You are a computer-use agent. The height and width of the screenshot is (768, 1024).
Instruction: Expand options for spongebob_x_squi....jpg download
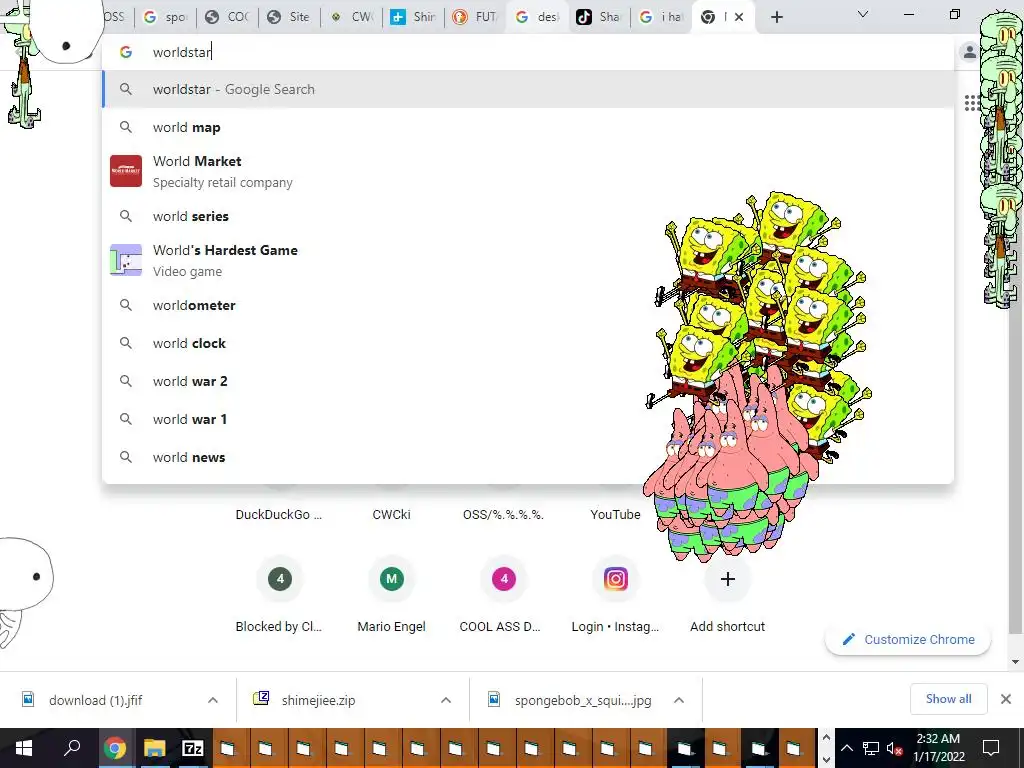pos(679,700)
